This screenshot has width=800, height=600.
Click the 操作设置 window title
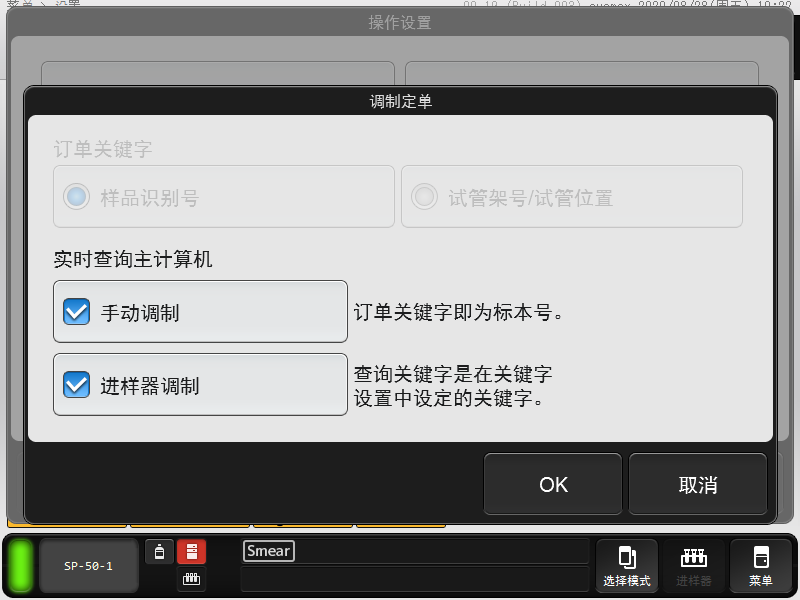tap(400, 23)
